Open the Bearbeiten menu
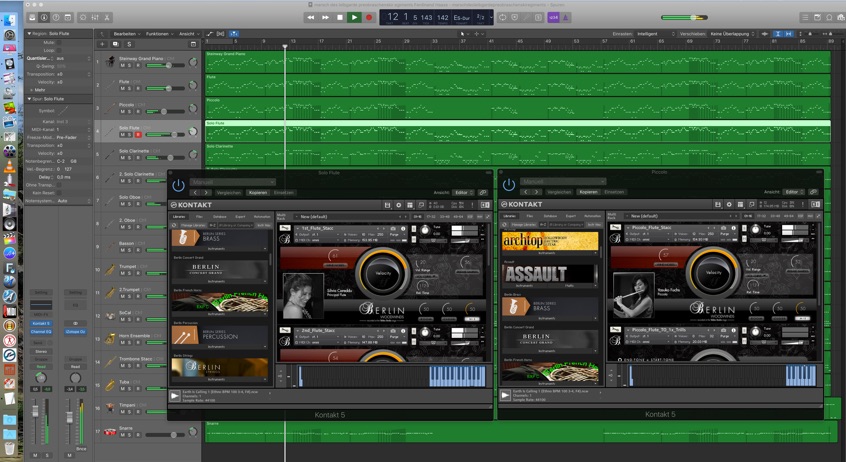The width and height of the screenshot is (846, 462). (127, 33)
